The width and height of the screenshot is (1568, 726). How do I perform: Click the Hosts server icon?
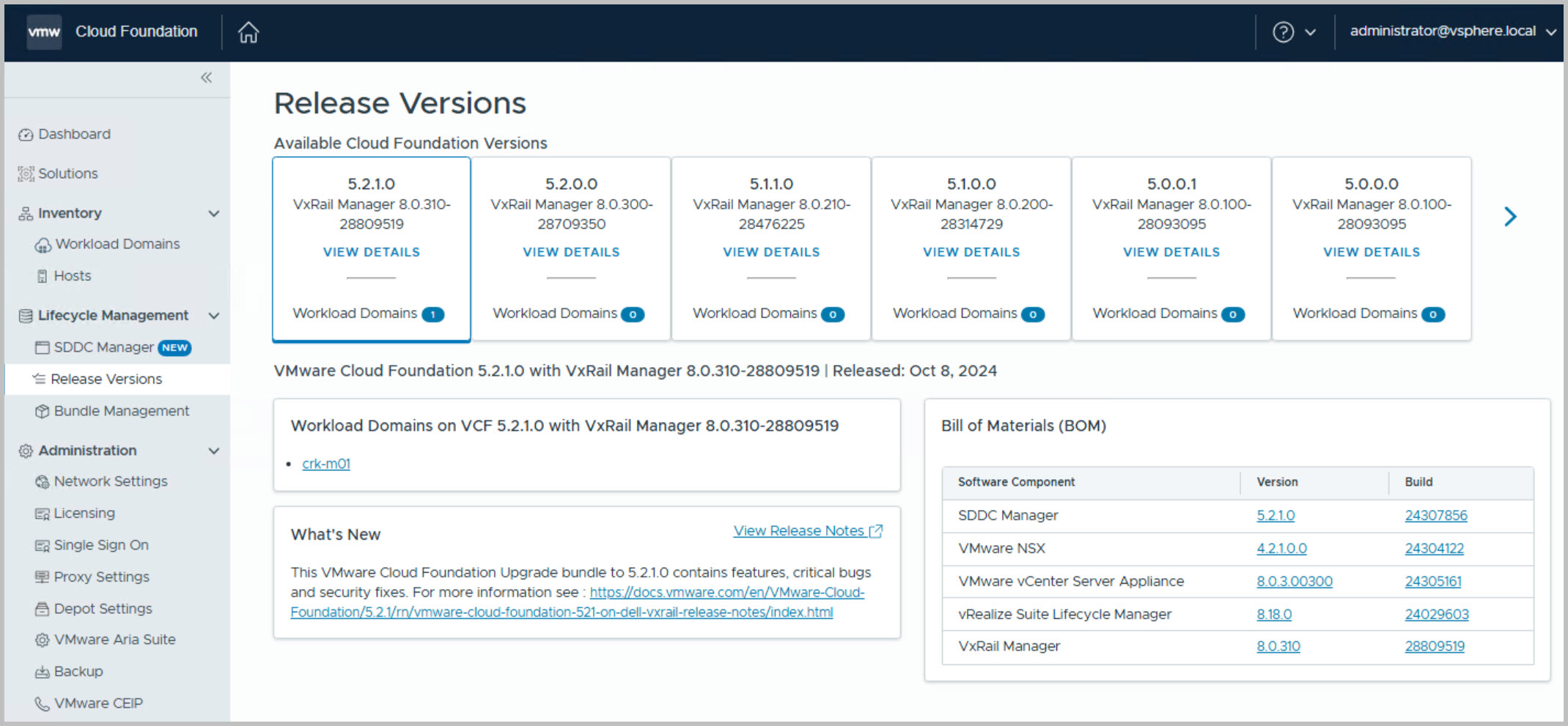pos(43,276)
